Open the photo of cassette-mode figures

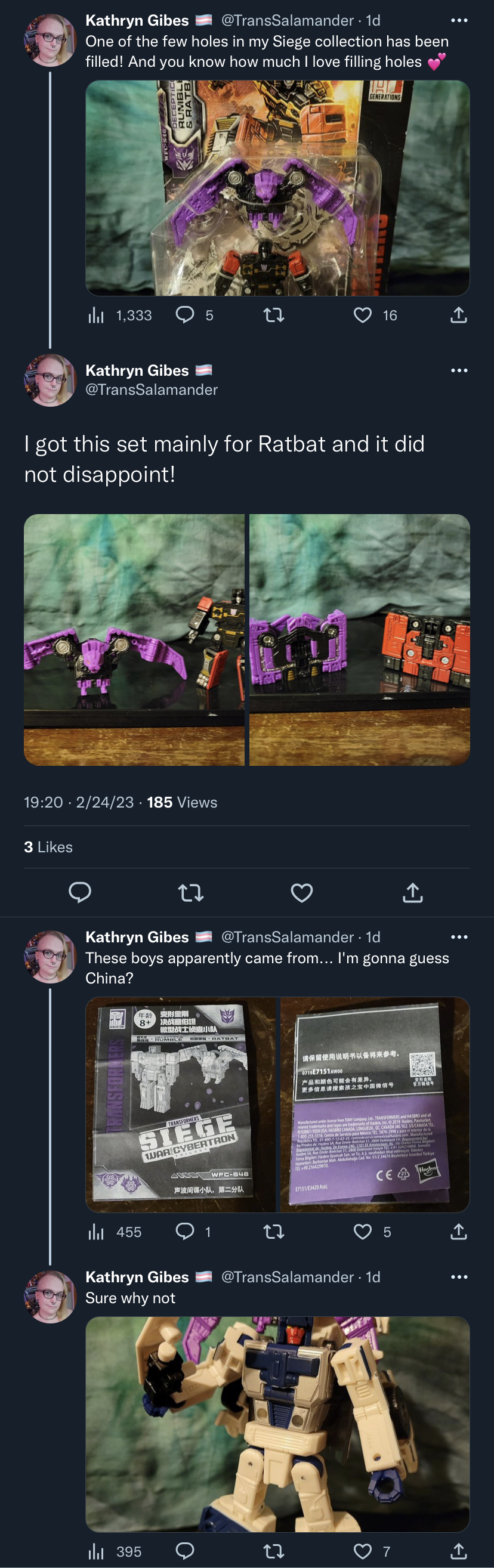359,640
